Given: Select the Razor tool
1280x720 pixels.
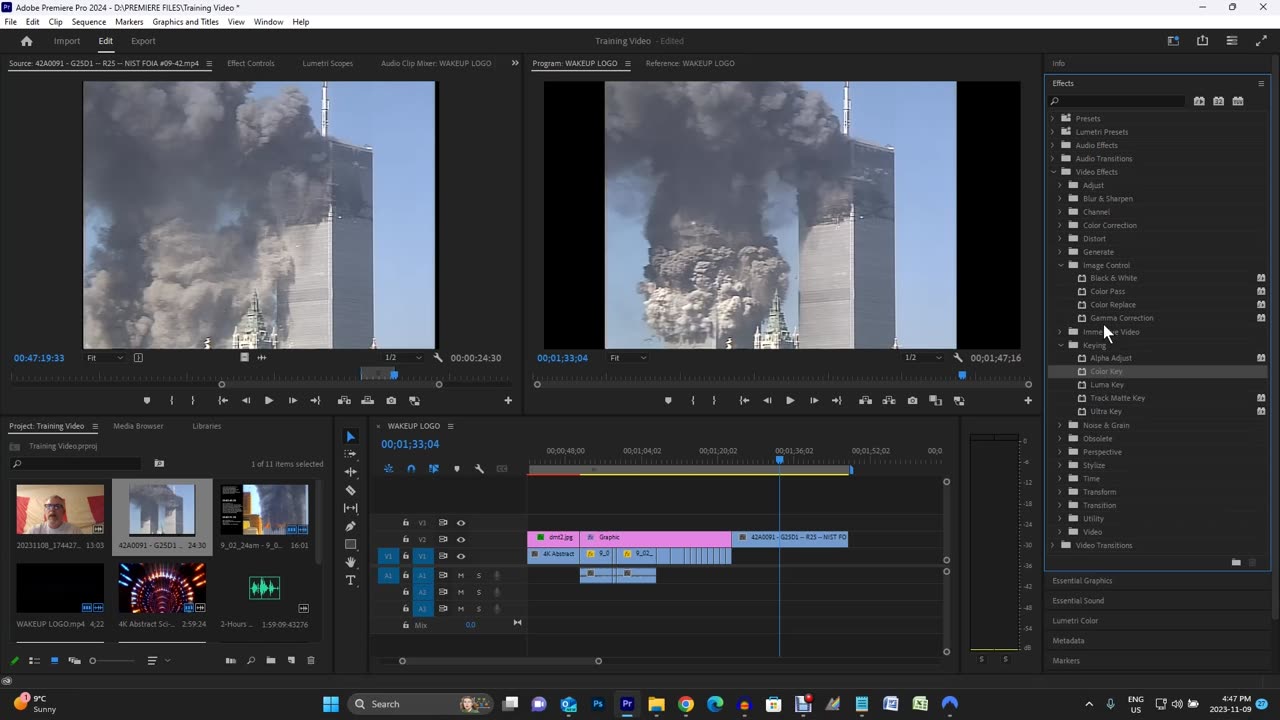Looking at the screenshot, I should click(x=350, y=490).
